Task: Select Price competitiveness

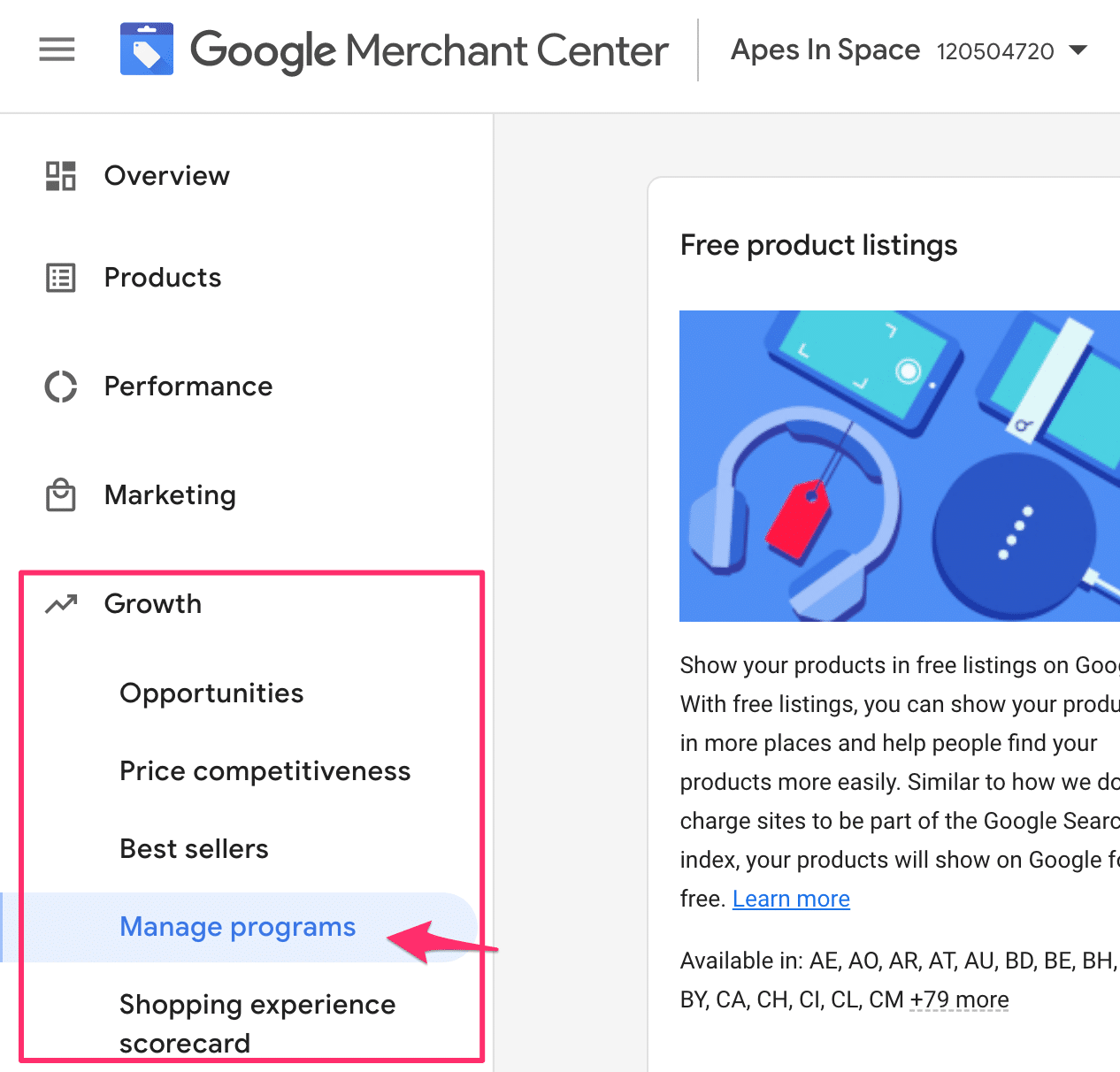Action: (x=265, y=771)
